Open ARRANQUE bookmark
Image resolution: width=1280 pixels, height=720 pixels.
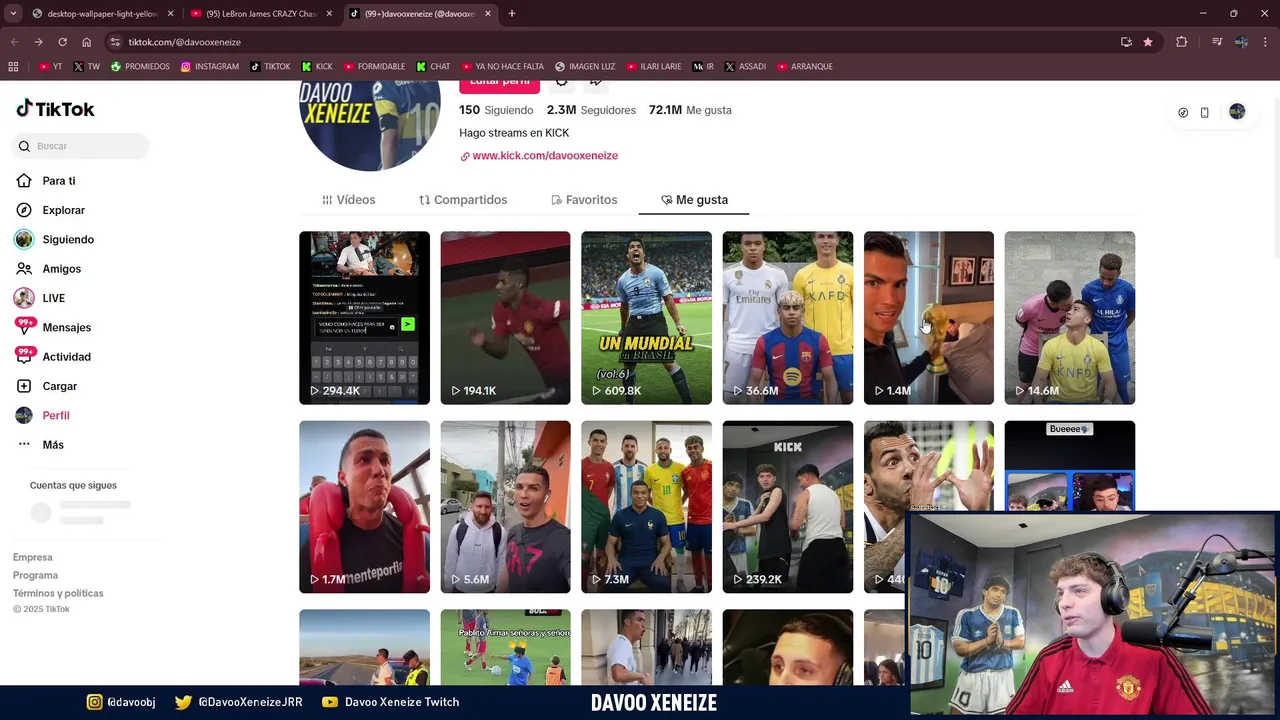pos(804,67)
